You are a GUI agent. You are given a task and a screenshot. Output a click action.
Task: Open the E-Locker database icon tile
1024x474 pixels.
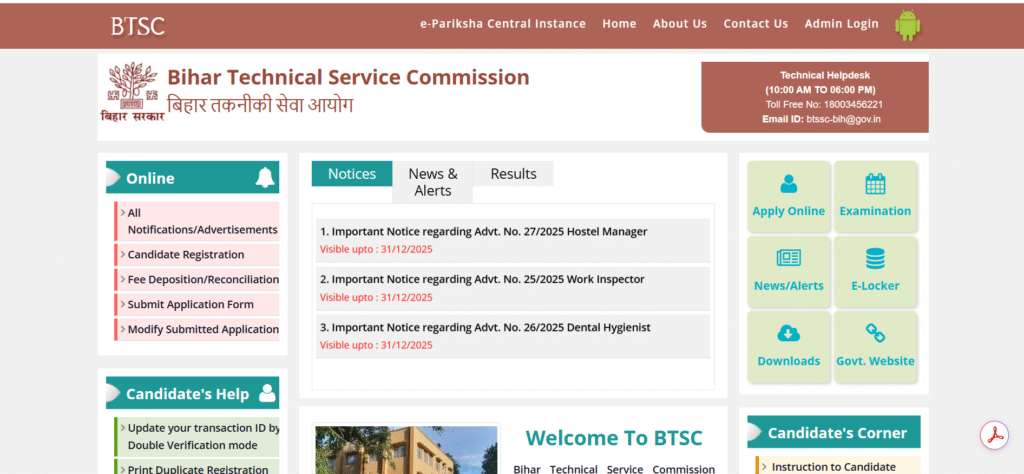pos(875,258)
